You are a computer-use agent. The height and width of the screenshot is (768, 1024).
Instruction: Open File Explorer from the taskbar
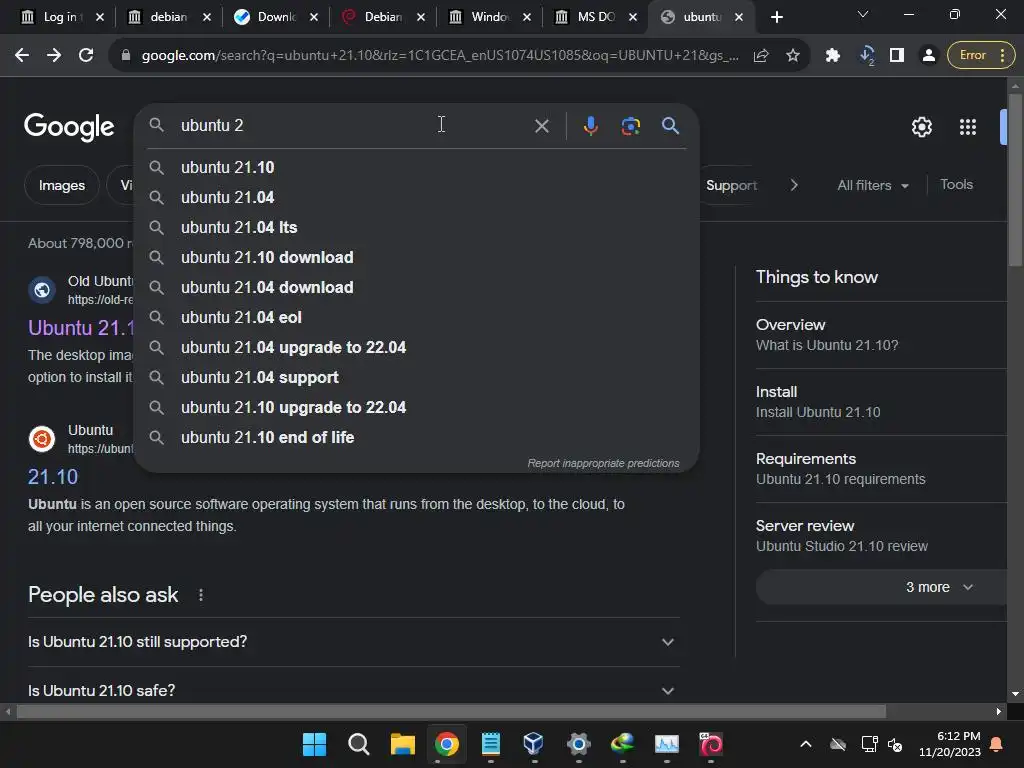[x=402, y=744]
